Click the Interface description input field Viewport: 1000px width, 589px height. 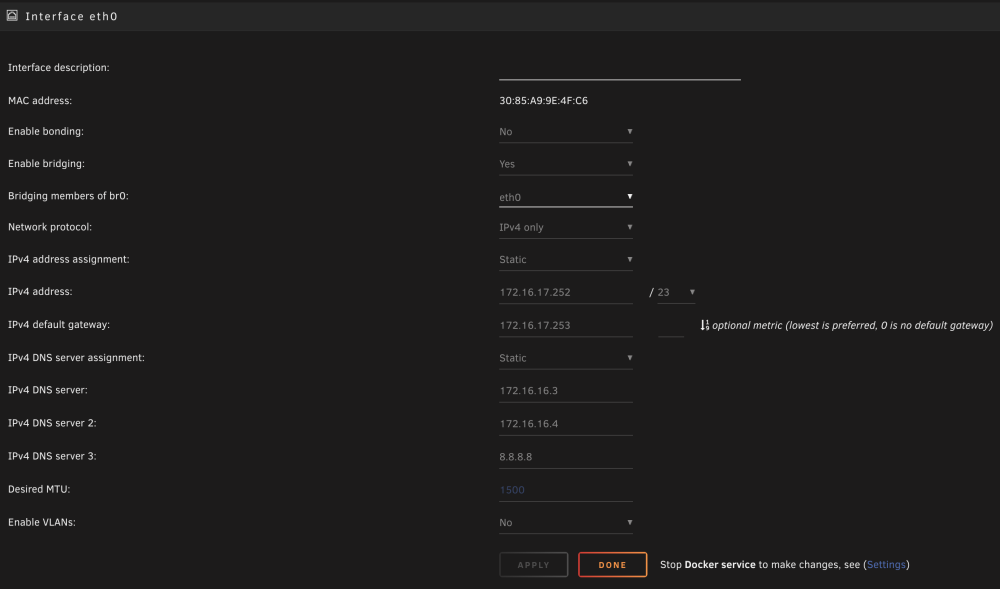coord(620,69)
